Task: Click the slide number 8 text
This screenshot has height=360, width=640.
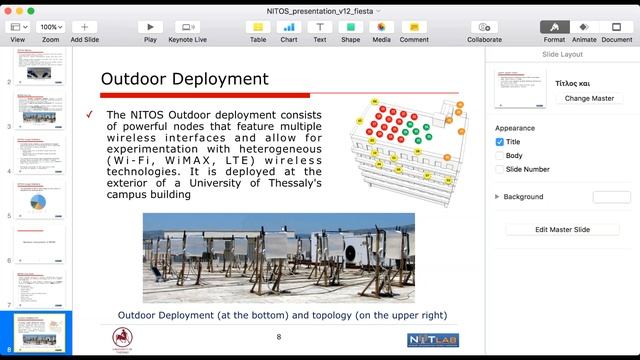Action: (279, 337)
